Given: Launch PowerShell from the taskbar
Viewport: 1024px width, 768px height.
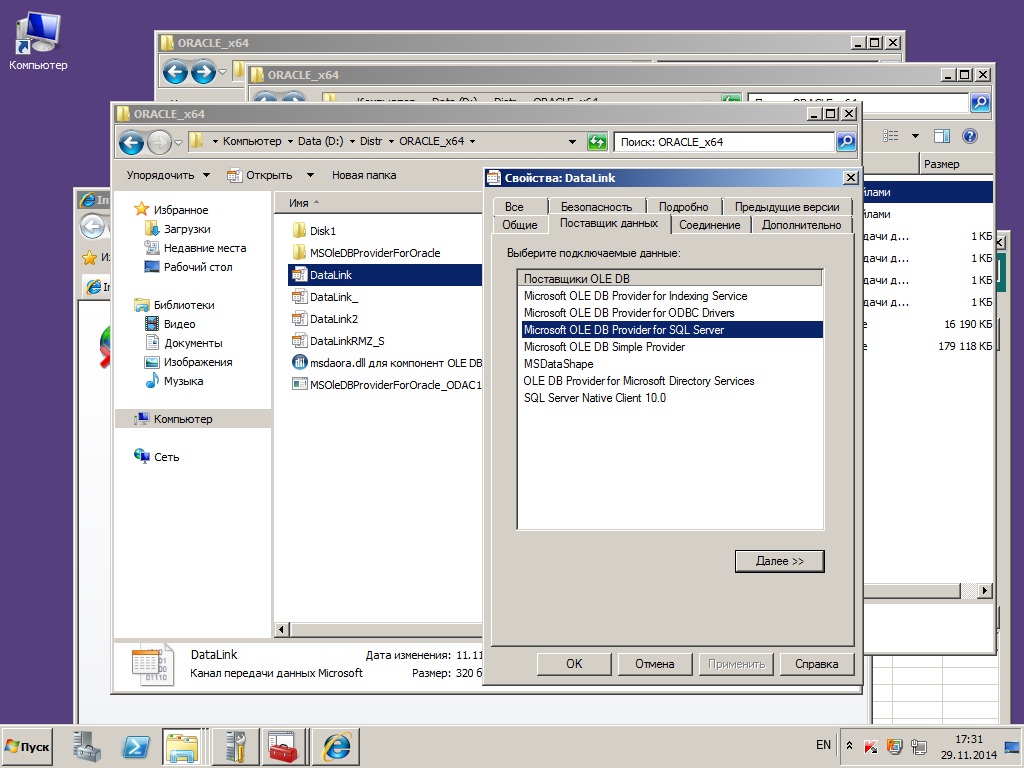Looking at the screenshot, I should (x=135, y=746).
